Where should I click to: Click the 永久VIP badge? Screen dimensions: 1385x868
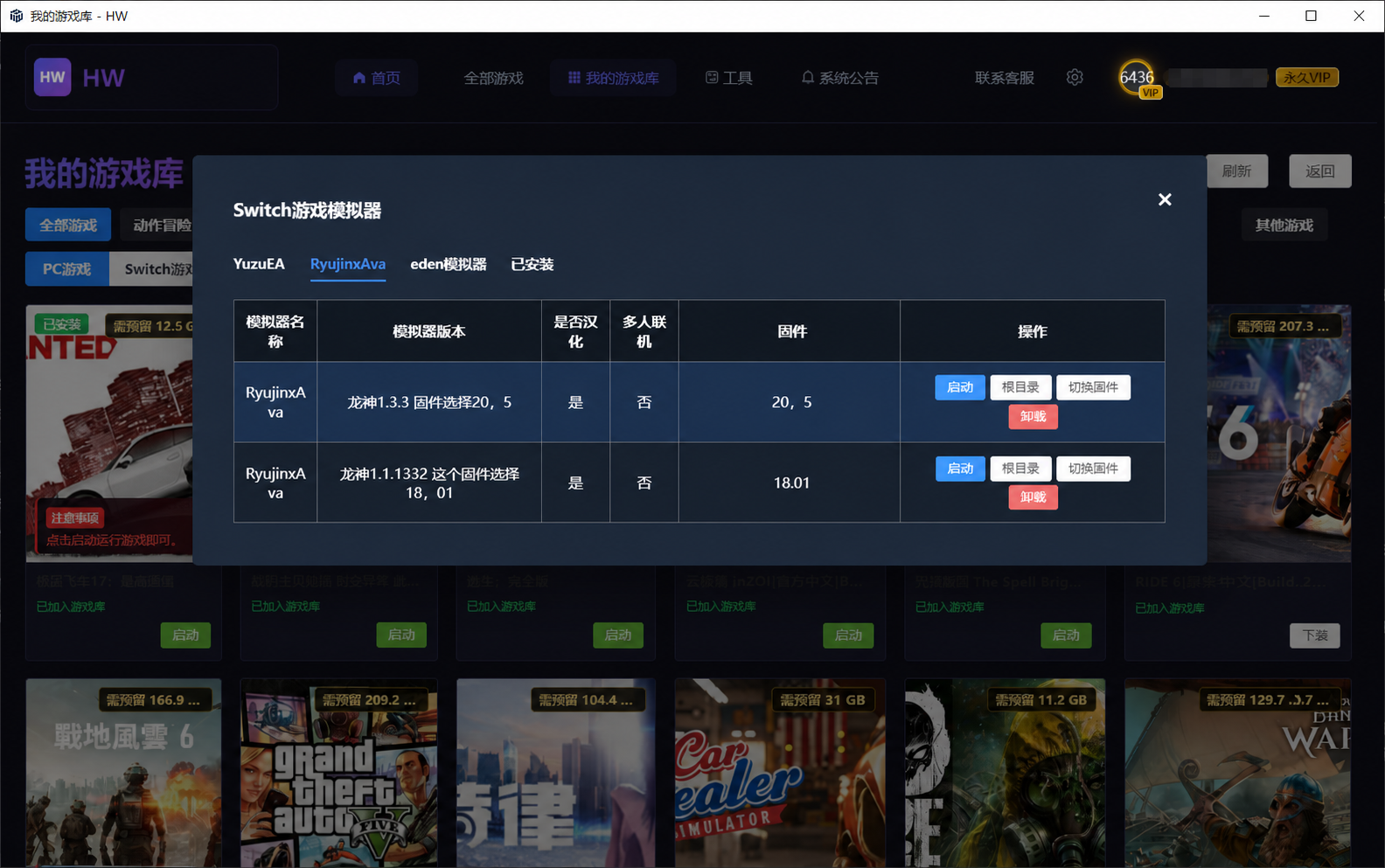(1307, 77)
